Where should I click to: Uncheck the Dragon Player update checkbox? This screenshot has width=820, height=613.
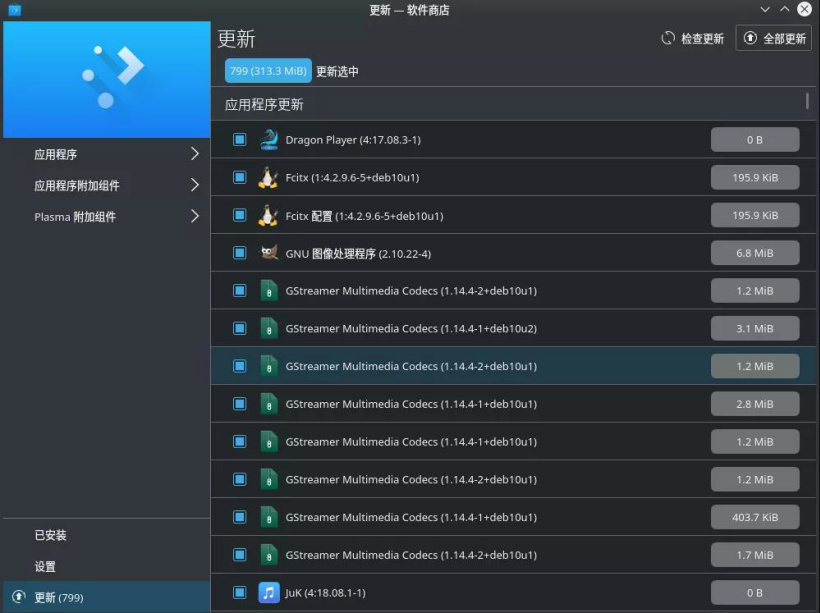(x=240, y=140)
